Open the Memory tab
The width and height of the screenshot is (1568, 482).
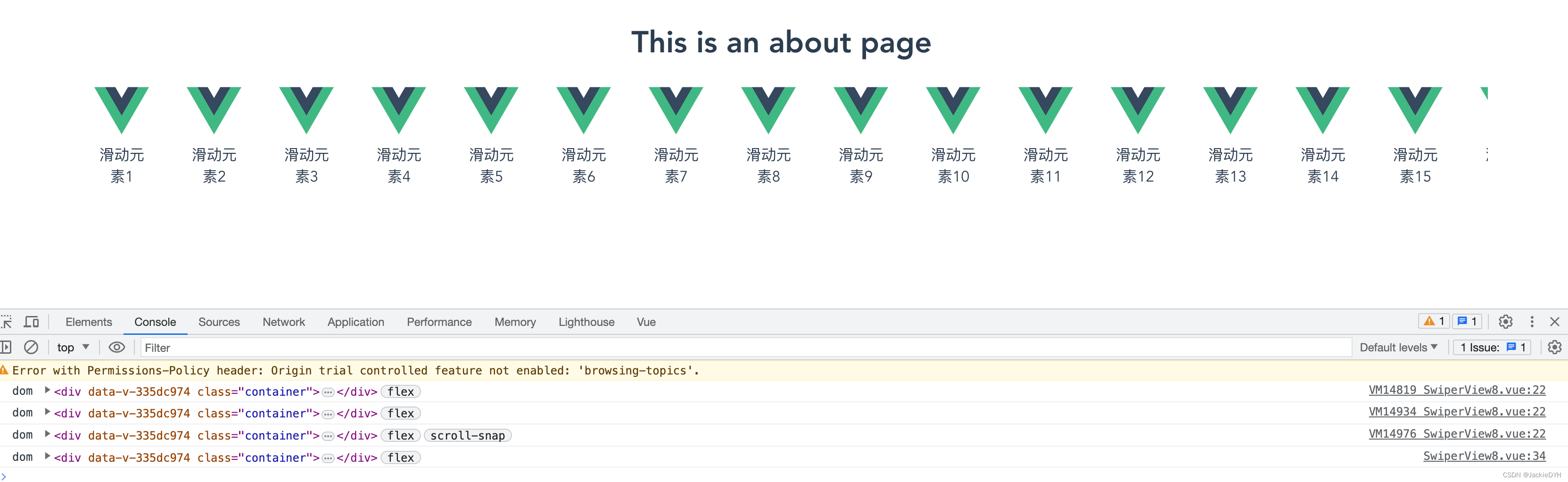coord(515,322)
